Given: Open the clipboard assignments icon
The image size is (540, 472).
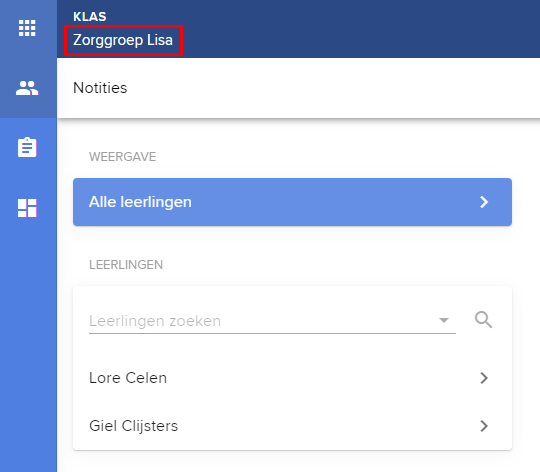Looking at the screenshot, I should click(x=27, y=147).
